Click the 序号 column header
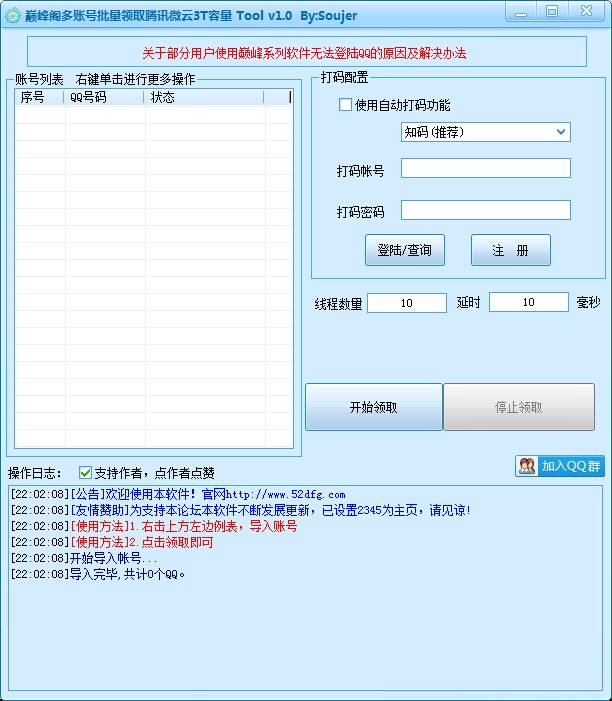Viewport: 612px width, 701px height. (x=39, y=97)
